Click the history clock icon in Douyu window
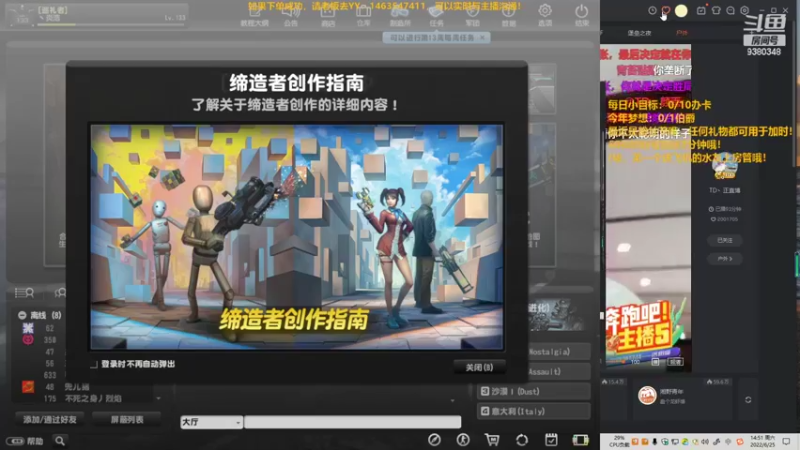The image size is (800, 450). 652,10
